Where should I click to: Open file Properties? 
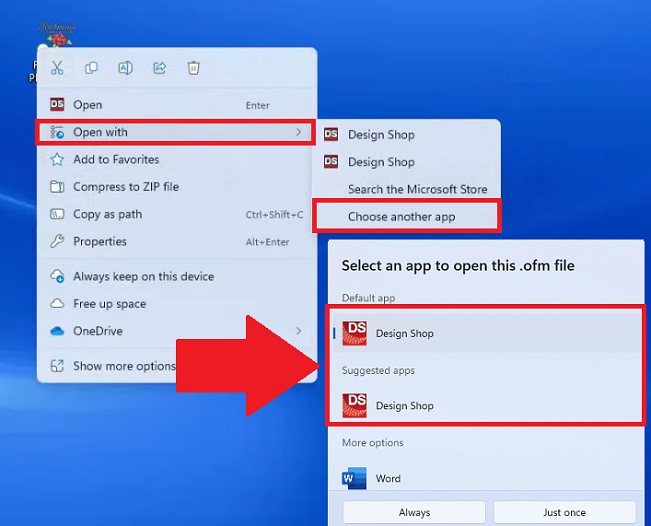pyautogui.click(x=99, y=241)
